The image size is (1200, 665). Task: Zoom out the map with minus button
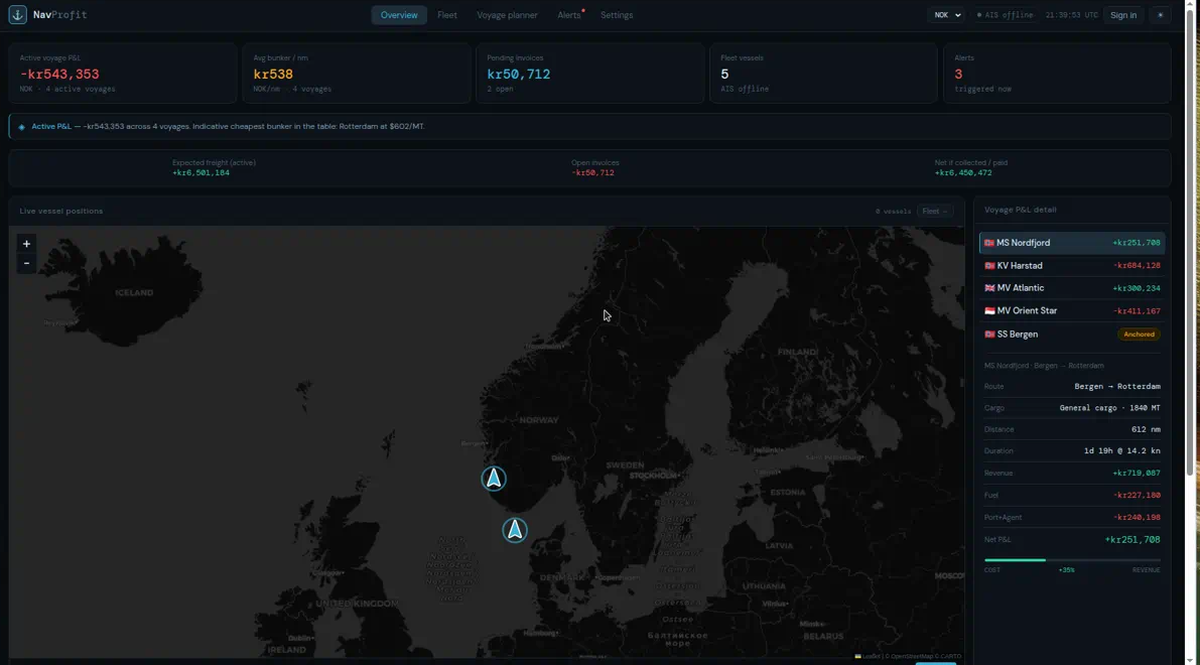(27, 262)
